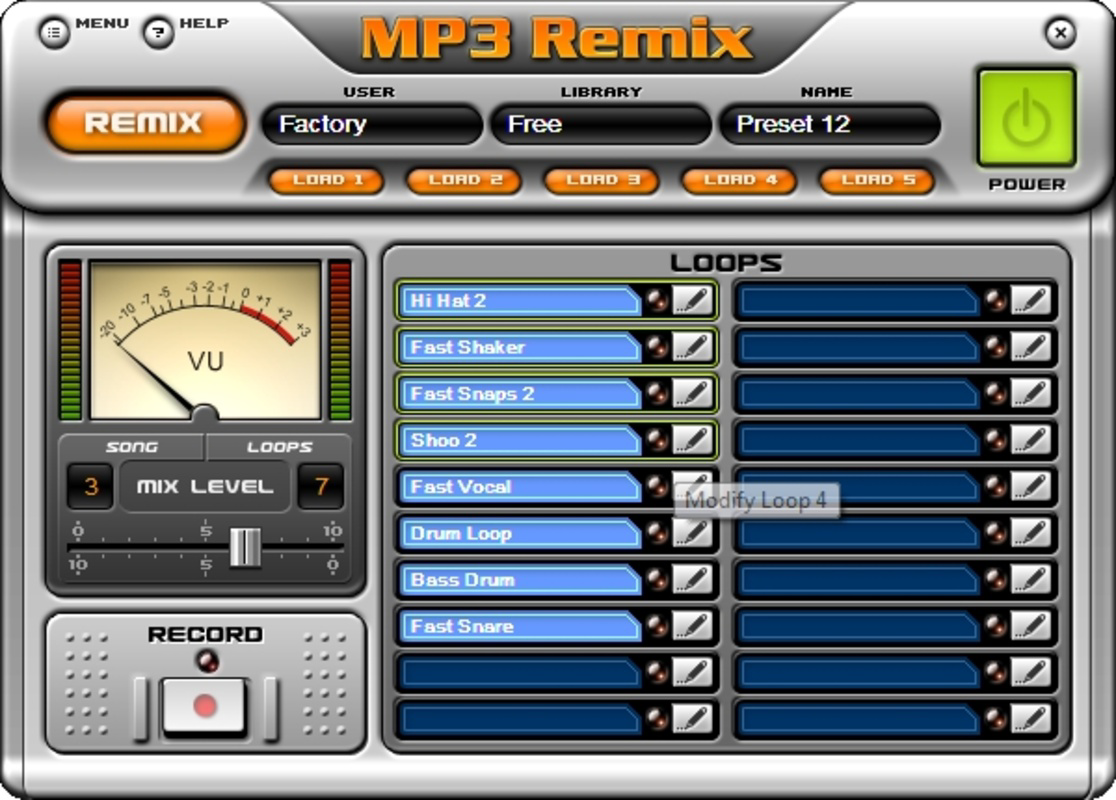
Task: Edit the Bass Drum loop with pencil icon
Action: tap(693, 579)
